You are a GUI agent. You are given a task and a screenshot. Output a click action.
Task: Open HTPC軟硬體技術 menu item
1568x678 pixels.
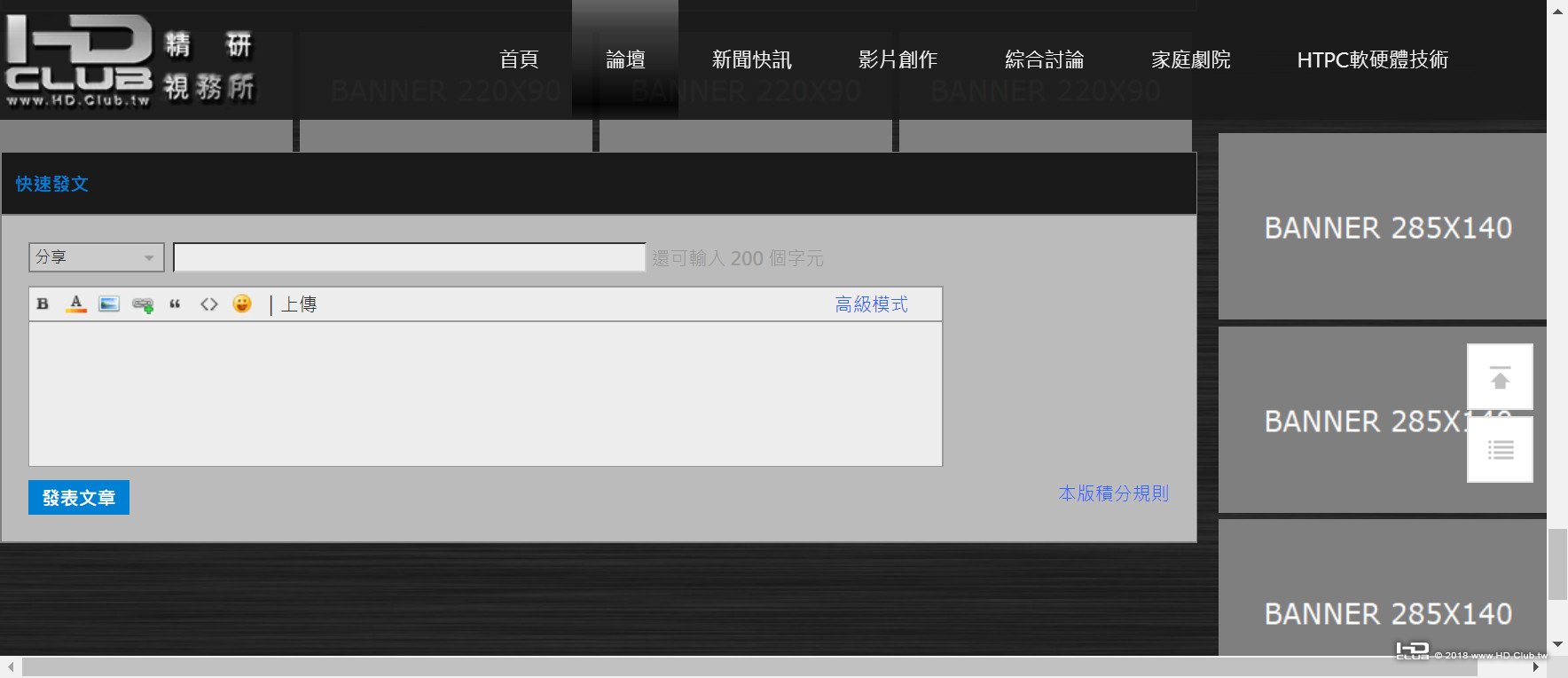tap(1372, 59)
